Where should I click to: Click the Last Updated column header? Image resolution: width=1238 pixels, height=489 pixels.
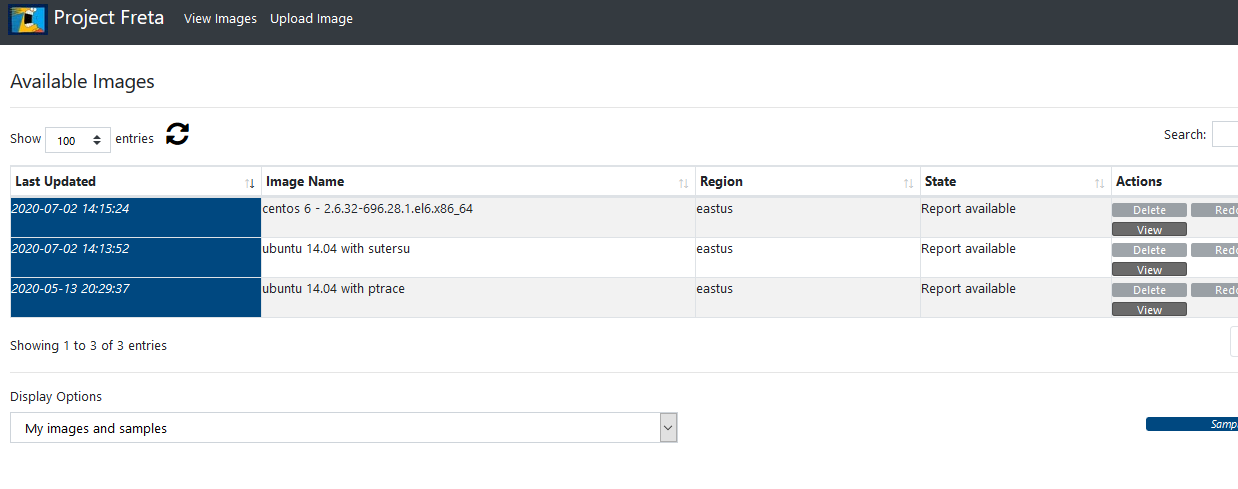[136, 182]
